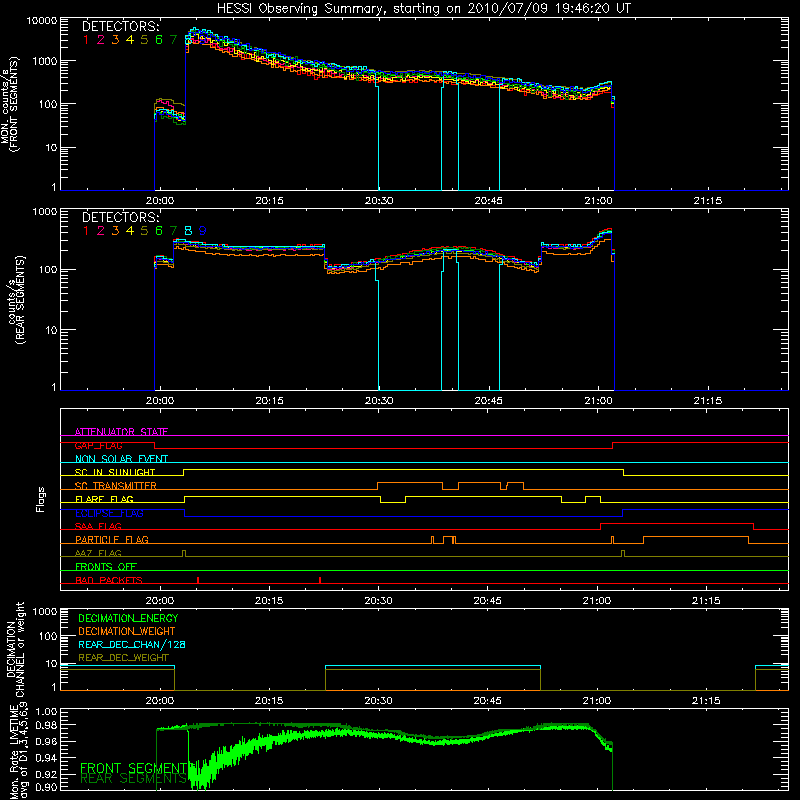Click the SC_TRANSMITTER flag label
The width and height of the screenshot is (800, 800).
click(x=116, y=485)
